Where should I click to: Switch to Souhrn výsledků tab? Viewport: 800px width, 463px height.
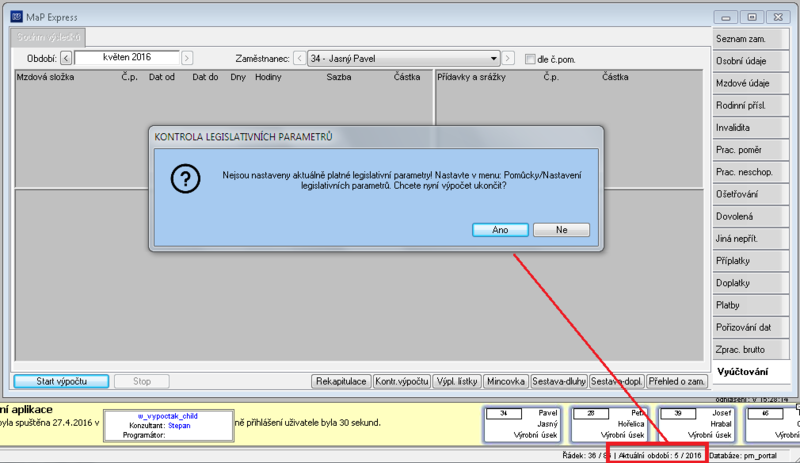(x=48, y=37)
